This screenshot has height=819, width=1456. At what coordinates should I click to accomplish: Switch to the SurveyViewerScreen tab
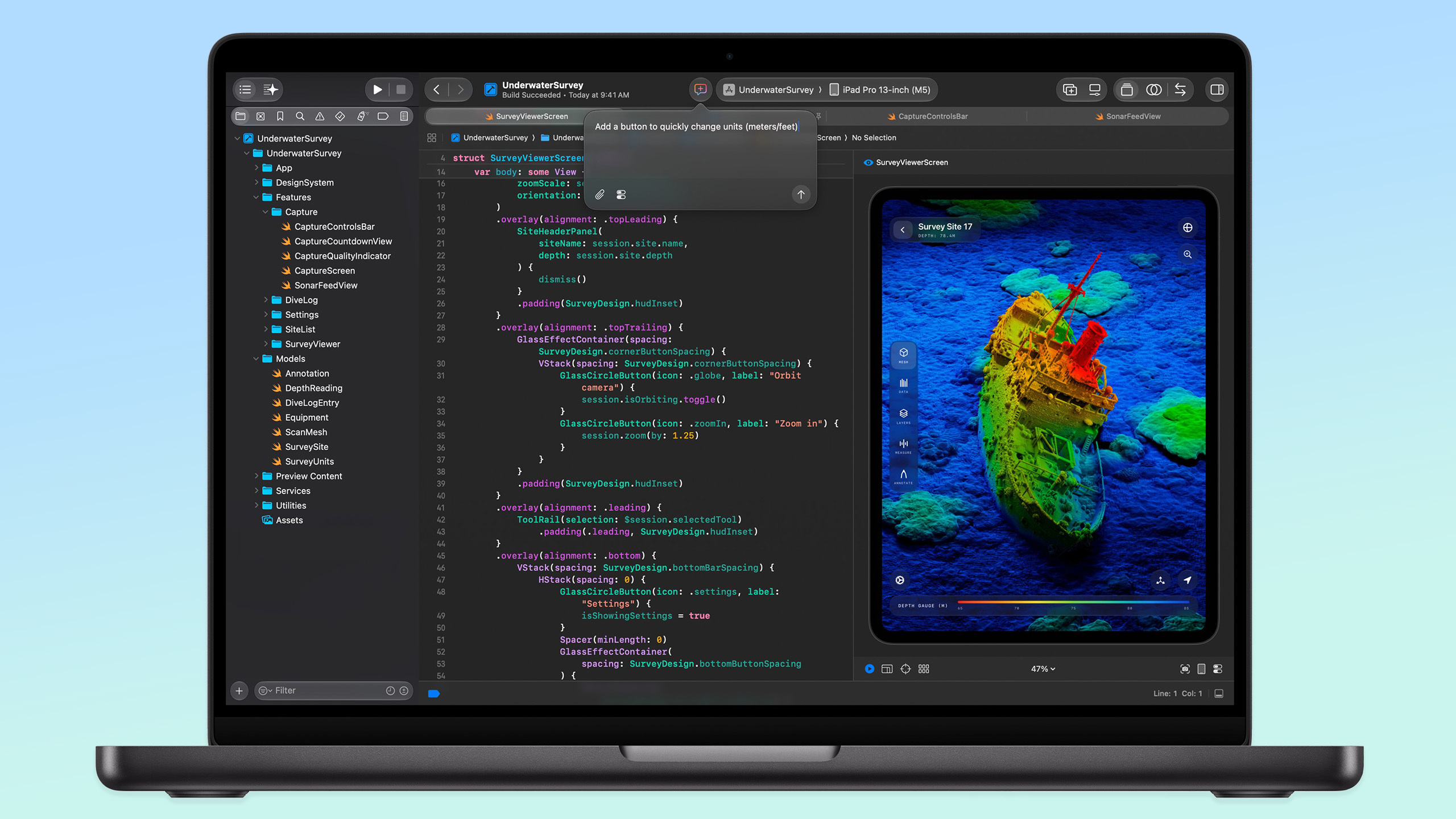526,116
